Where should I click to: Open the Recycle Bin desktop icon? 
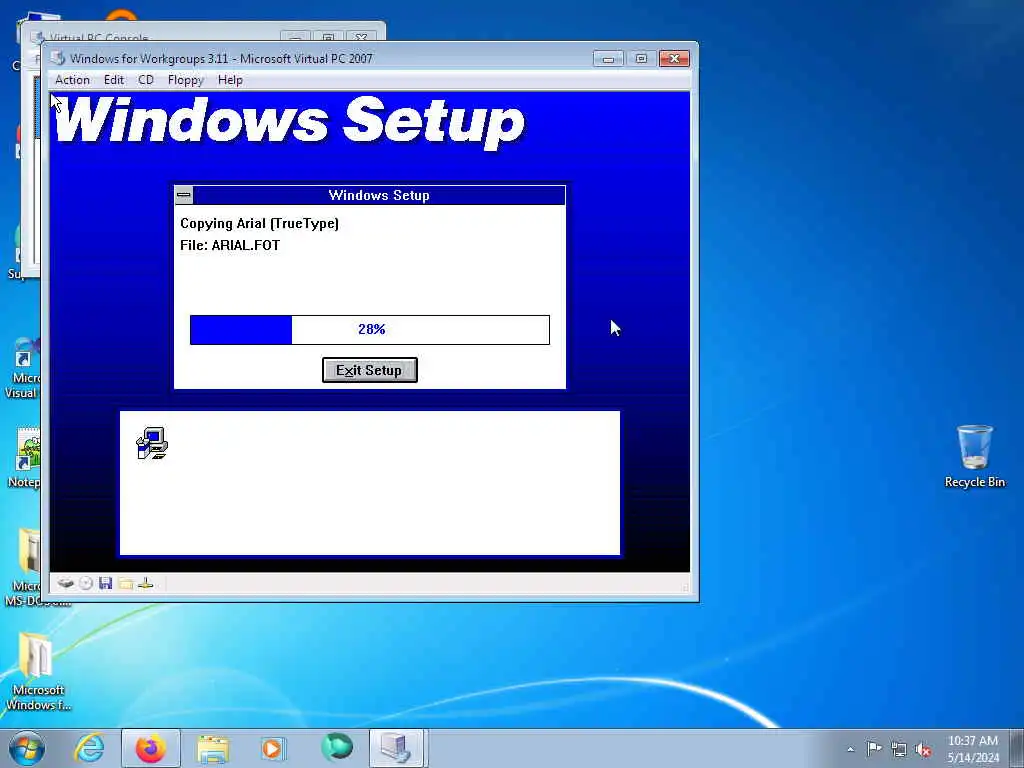(x=974, y=456)
